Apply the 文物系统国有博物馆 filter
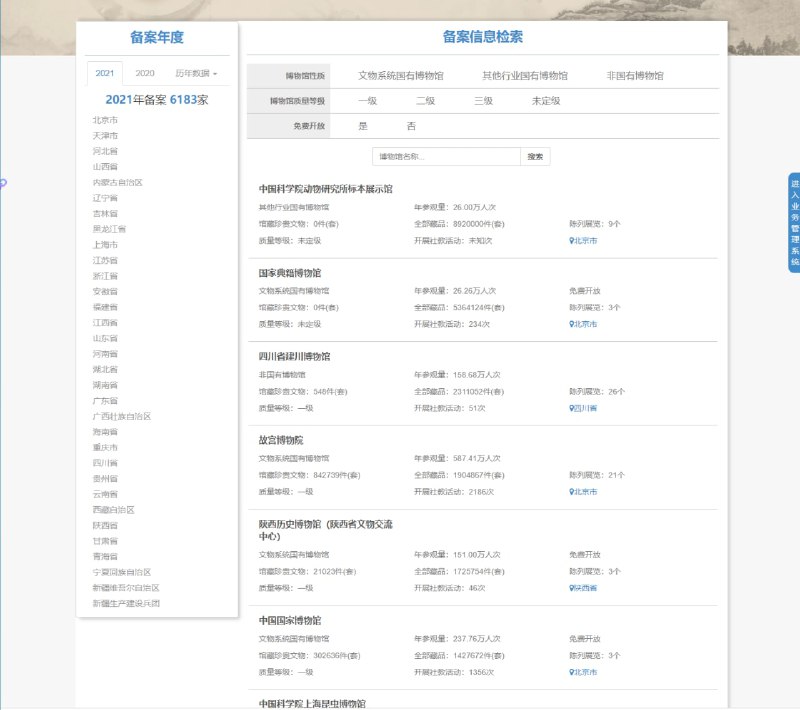Image resolution: width=800 pixels, height=710 pixels. [401, 73]
